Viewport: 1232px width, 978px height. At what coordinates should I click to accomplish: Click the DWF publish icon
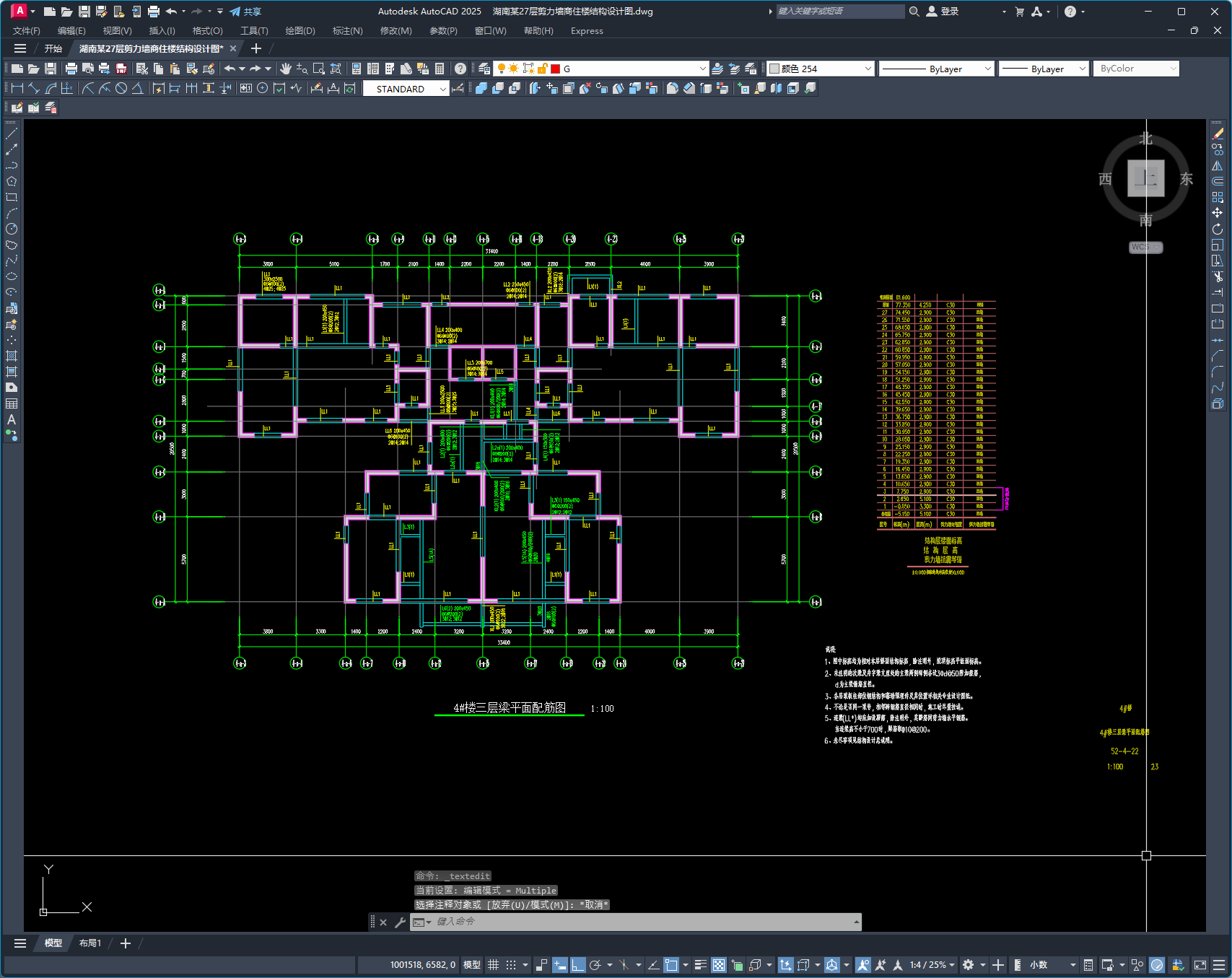[121, 69]
